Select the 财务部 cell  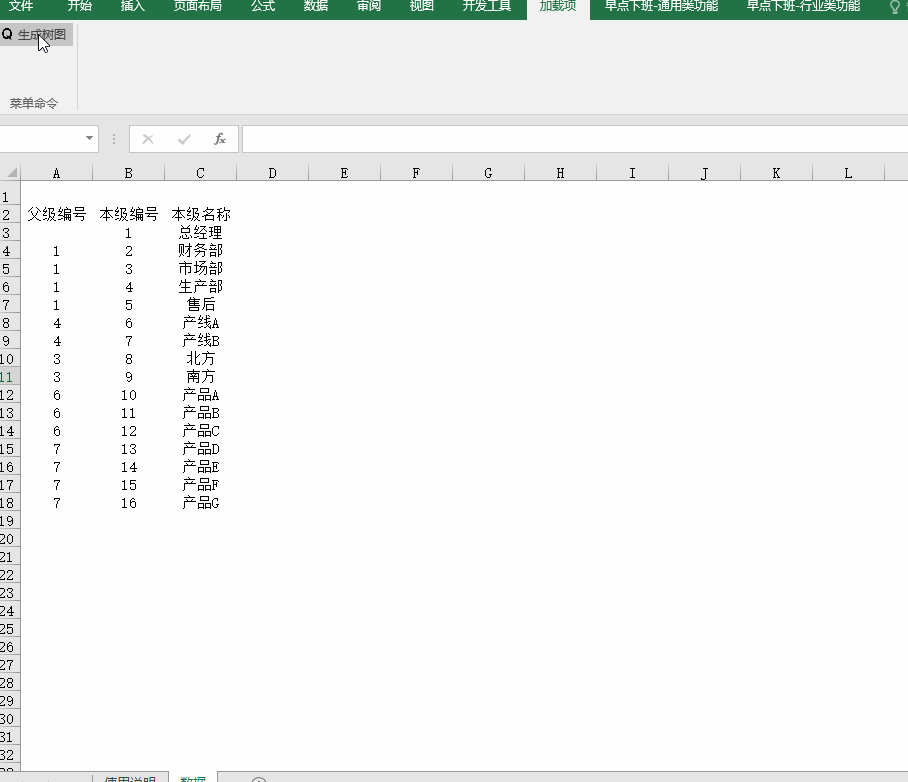point(200,251)
